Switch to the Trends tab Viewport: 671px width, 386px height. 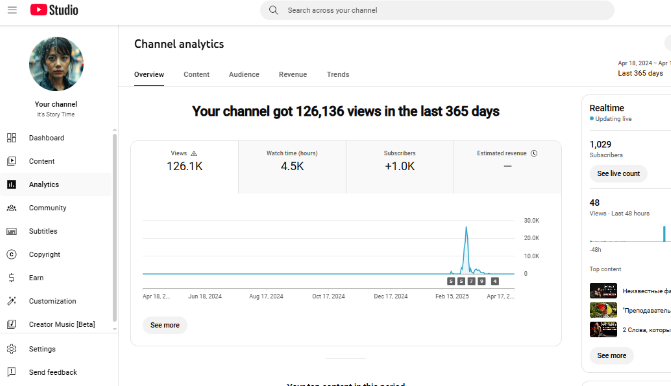338,74
